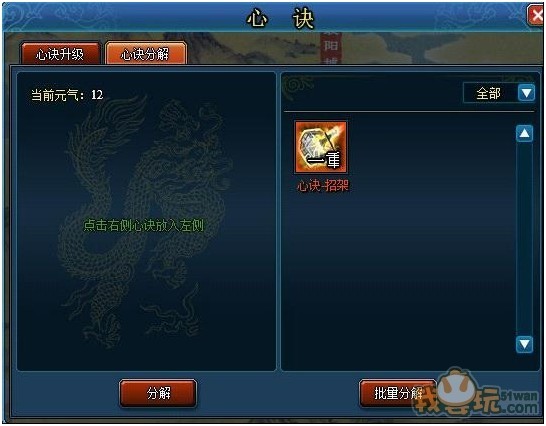The image size is (546, 426).
Task: Click the 心诀 window title
Action: pyautogui.click(x=281, y=18)
